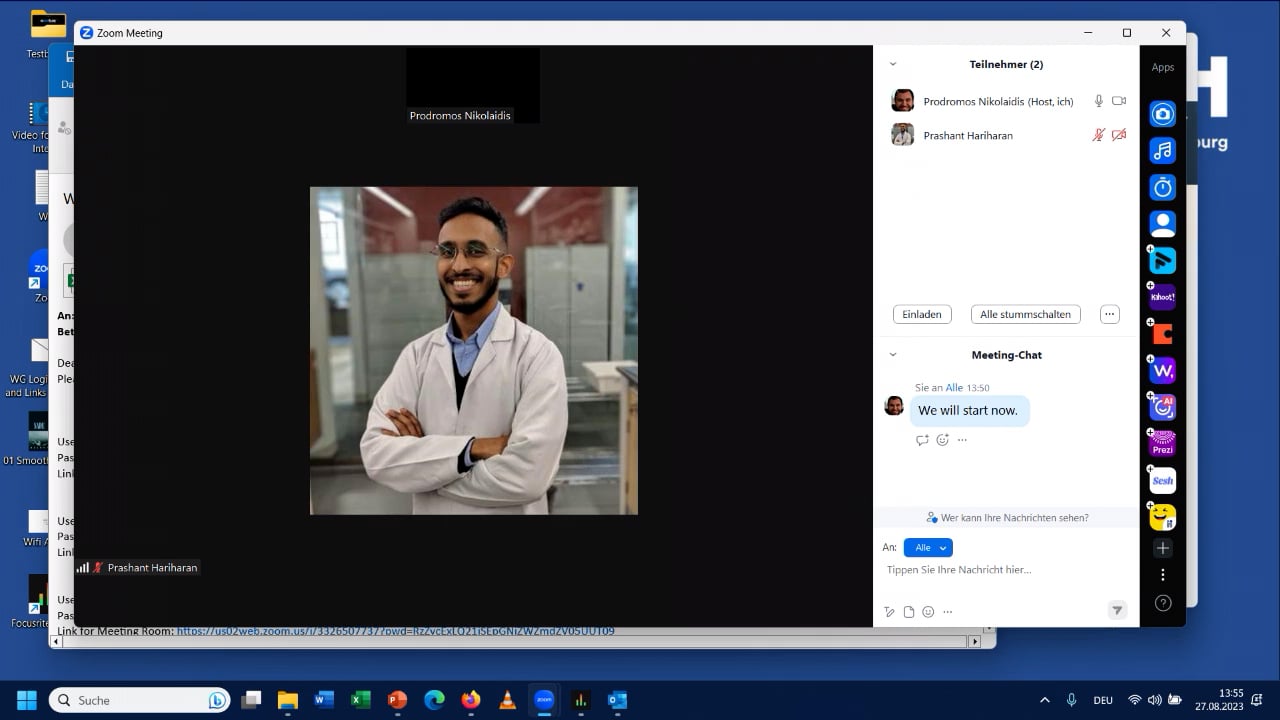Add emoji reaction to chat message
This screenshot has height=720, width=1280.
coord(942,440)
